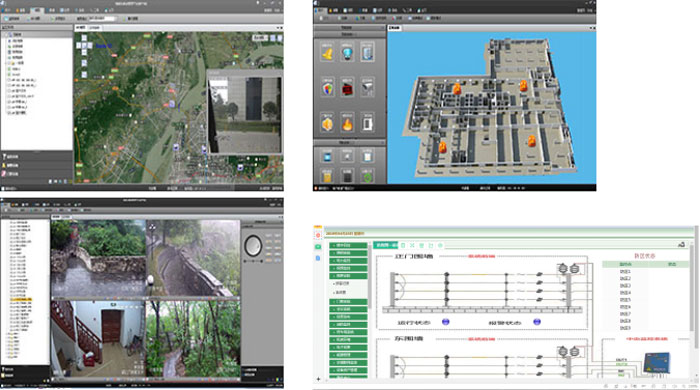Adjust the satellite map zoom slider
The image size is (700, 390).
click(84, 69)
